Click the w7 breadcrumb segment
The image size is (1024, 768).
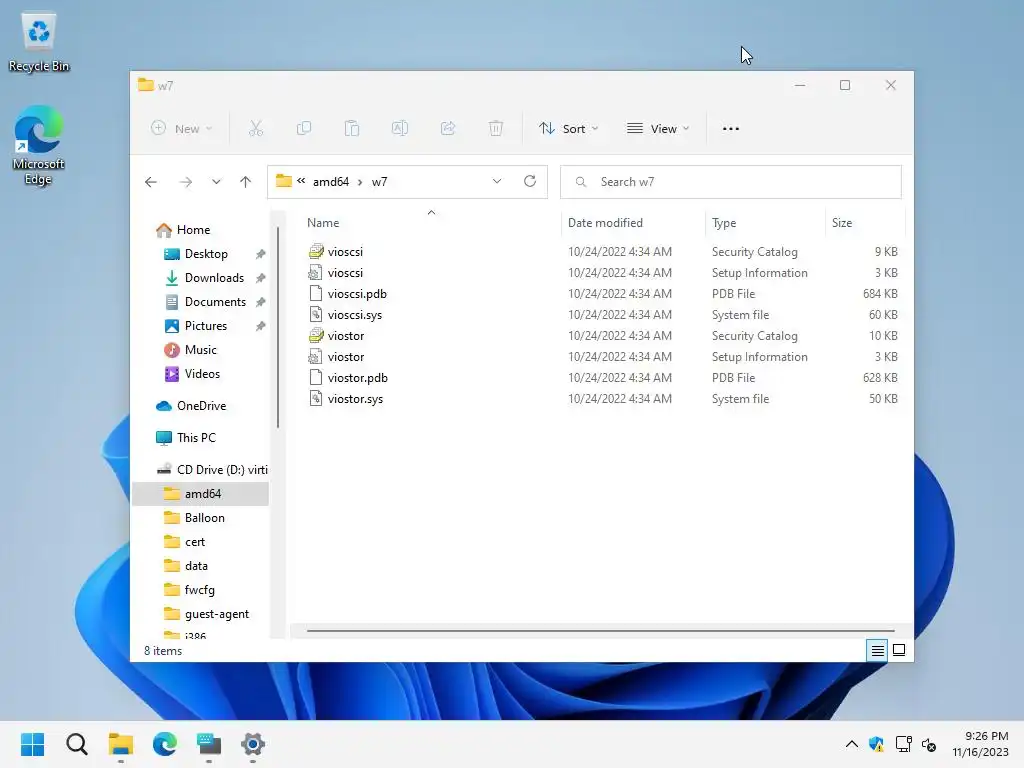379,182
